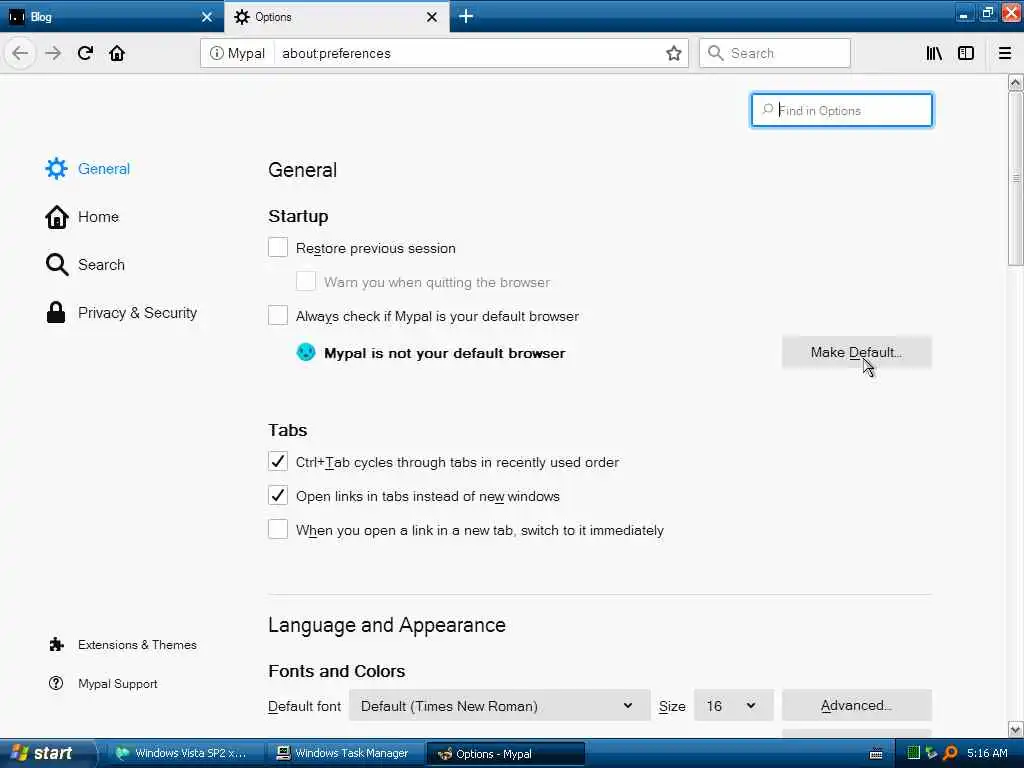Uncheck Ctrl+Tab cycles through tabs option
The height and width of the screenshot is (768, 1024).
click(x=278, y=461)
